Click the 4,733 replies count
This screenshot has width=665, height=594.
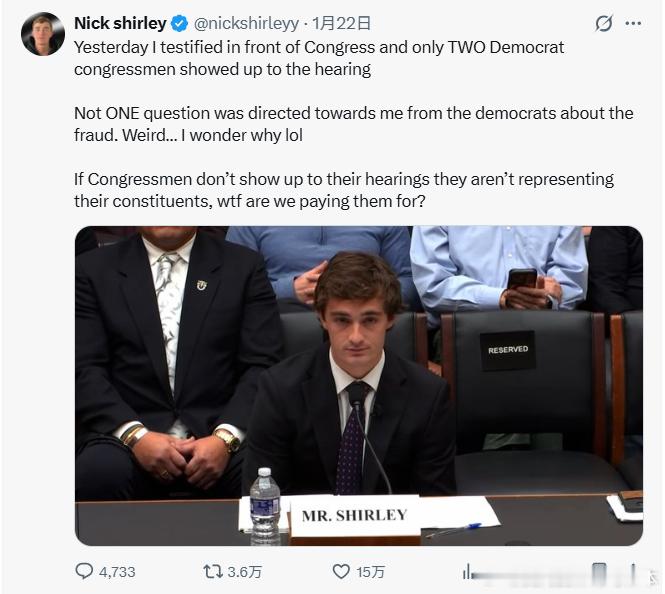pyautogui.click(x=117, y=572)
